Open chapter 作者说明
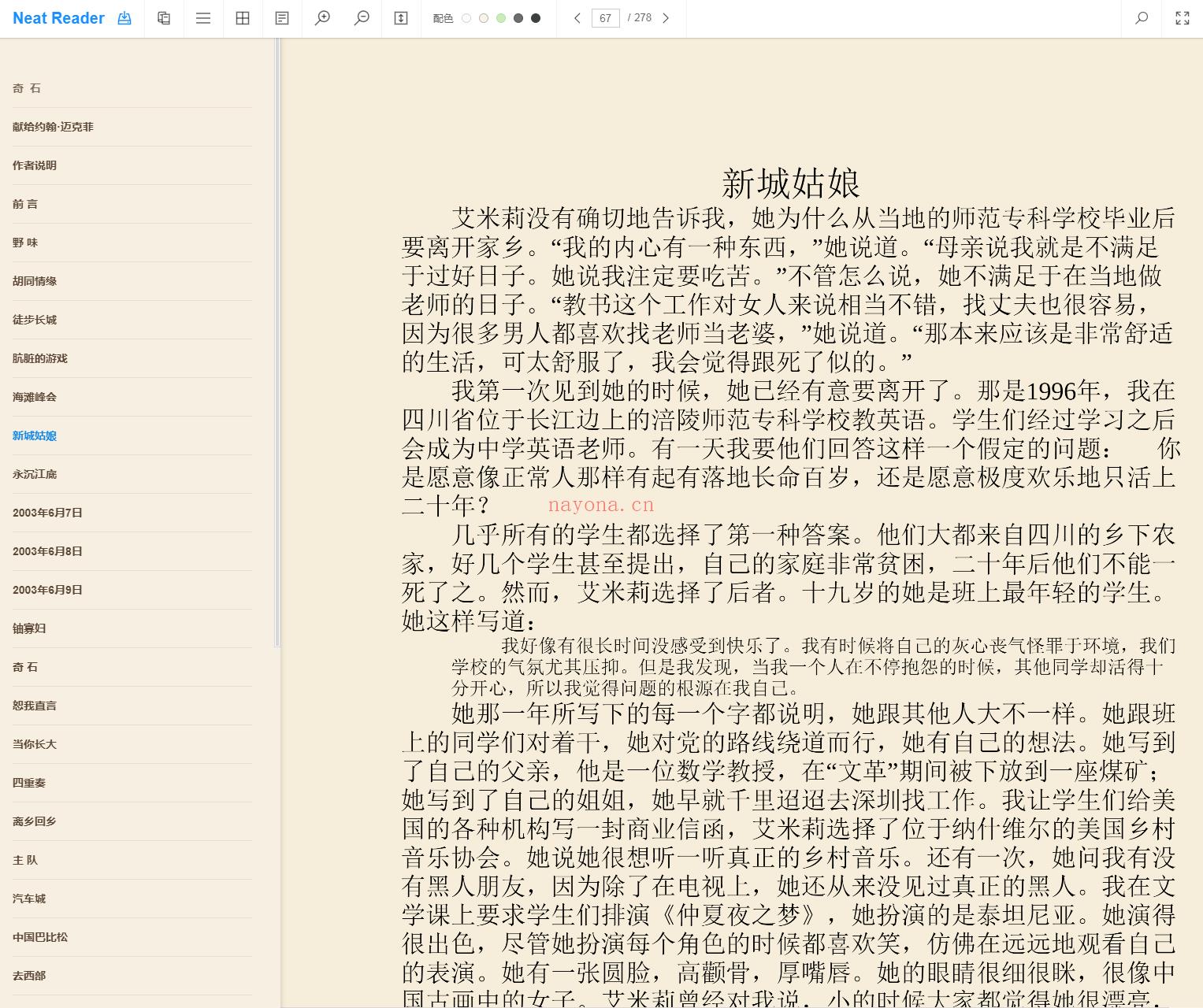The image size is (1203, 1008). click(x=35, y=165)
